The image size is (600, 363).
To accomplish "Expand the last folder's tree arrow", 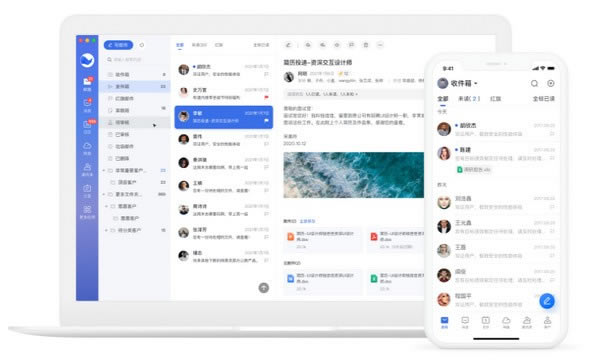I will click(106, 230).
